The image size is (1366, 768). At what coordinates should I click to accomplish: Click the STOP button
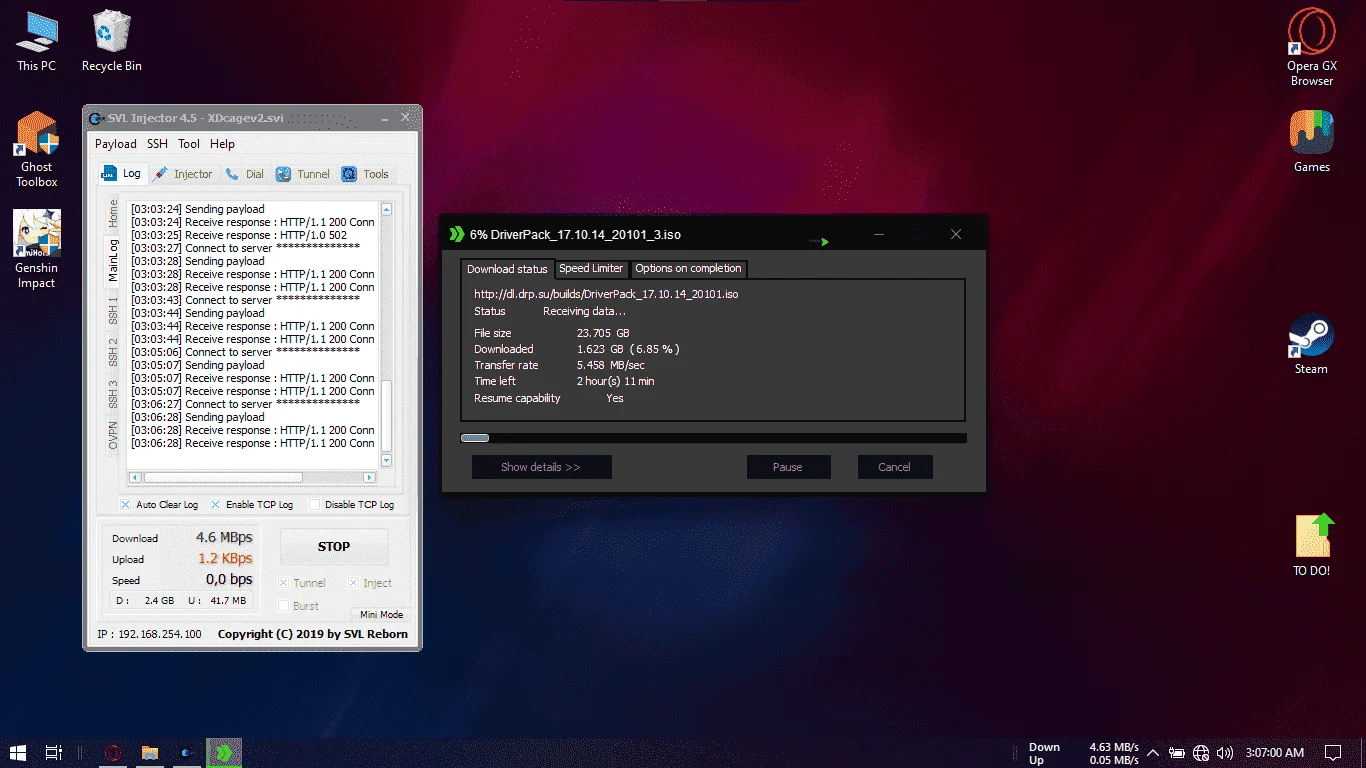pyautogui.click(x=334, y=547)
